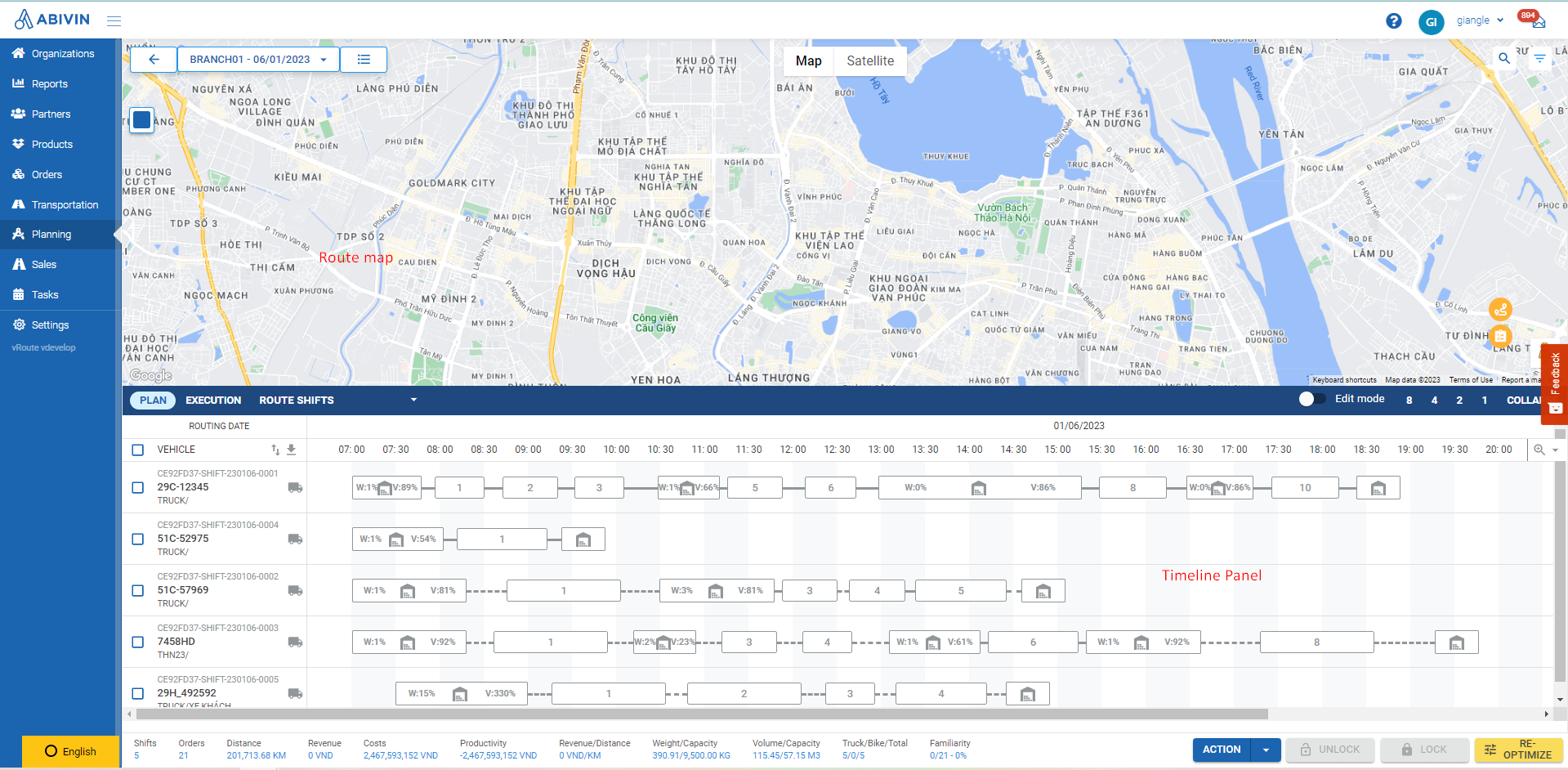Click the back arrow button on map

pyautogui.click(x=154, y=59)
